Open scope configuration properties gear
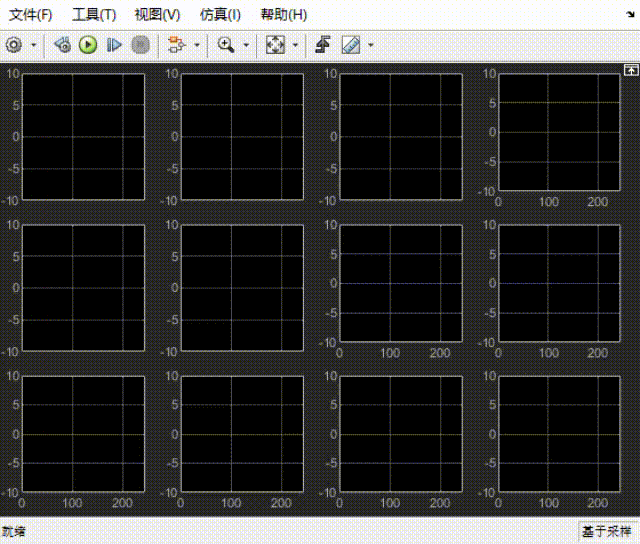Screen dimensions: 640x544 click(14, 45)
